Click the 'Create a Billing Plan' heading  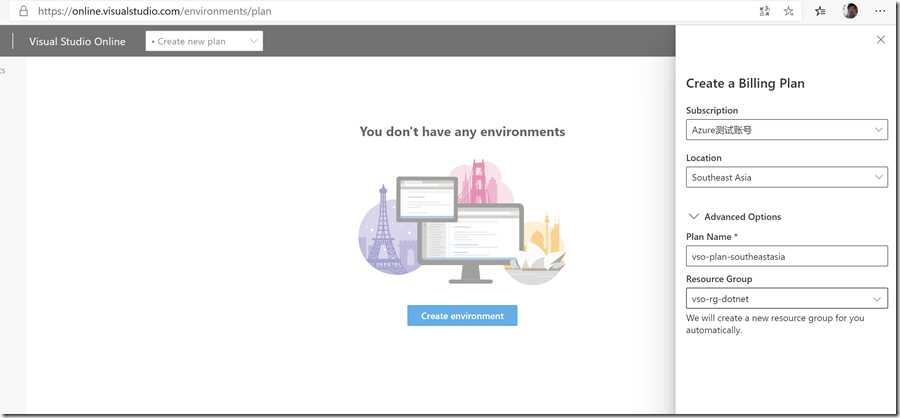pyautogui.click(x=745, y=84)
